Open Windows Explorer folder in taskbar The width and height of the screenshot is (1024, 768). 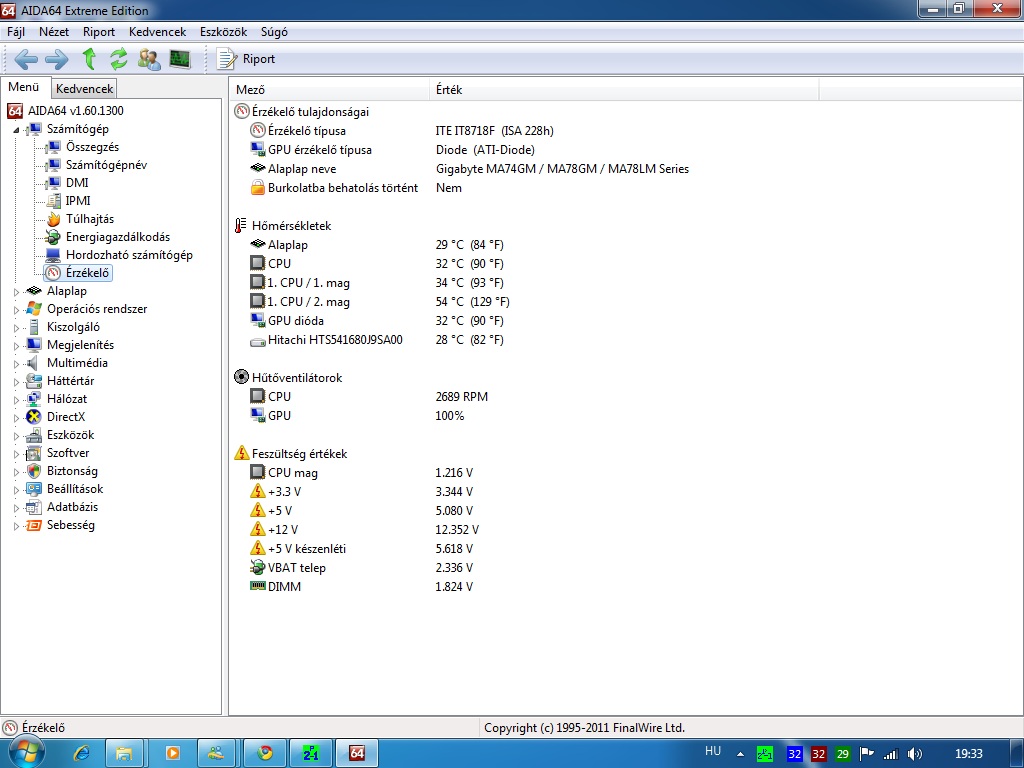(x=124, y=753)
